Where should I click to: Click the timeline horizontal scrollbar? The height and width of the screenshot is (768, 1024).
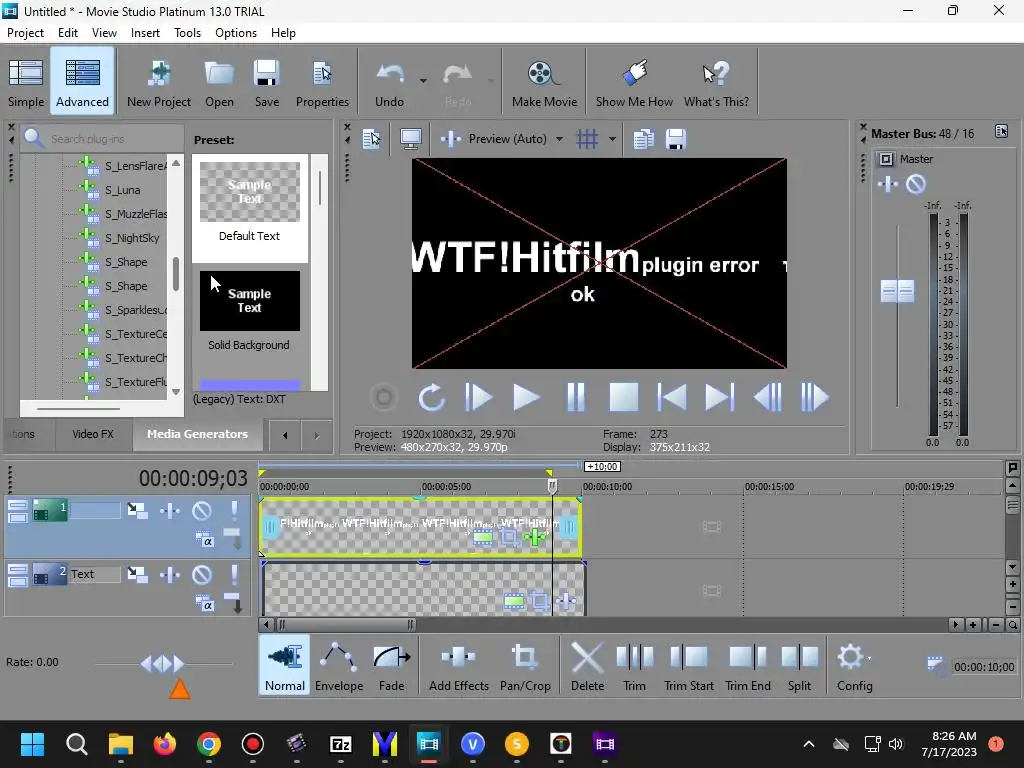point(346,624)
